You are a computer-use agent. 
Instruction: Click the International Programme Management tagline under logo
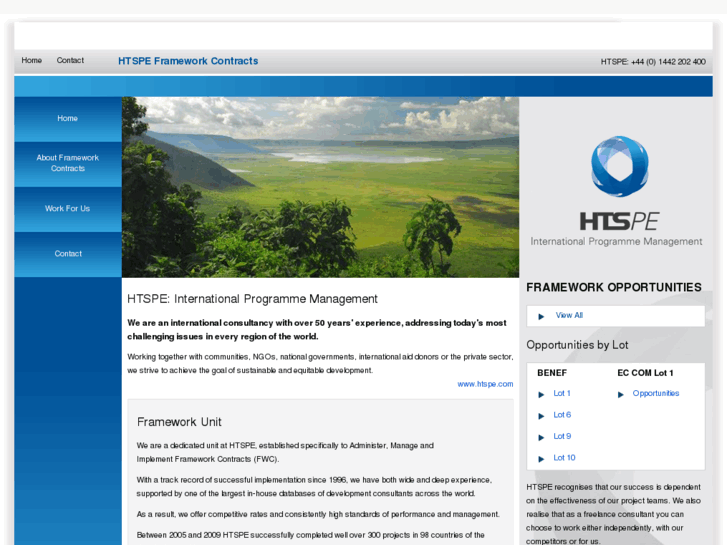tap(616, 242)
